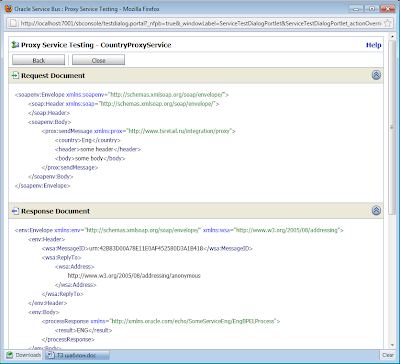Click the result 'ENG' line
Image resolution: width=400 pixels, height=364 pixels.
click(x=83, y=331)
